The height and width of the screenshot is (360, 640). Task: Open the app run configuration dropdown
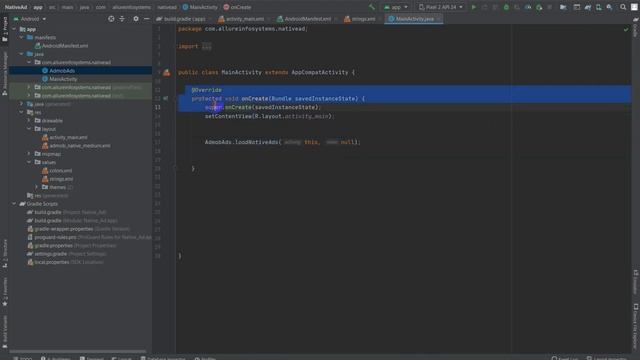tap(396, 7)
